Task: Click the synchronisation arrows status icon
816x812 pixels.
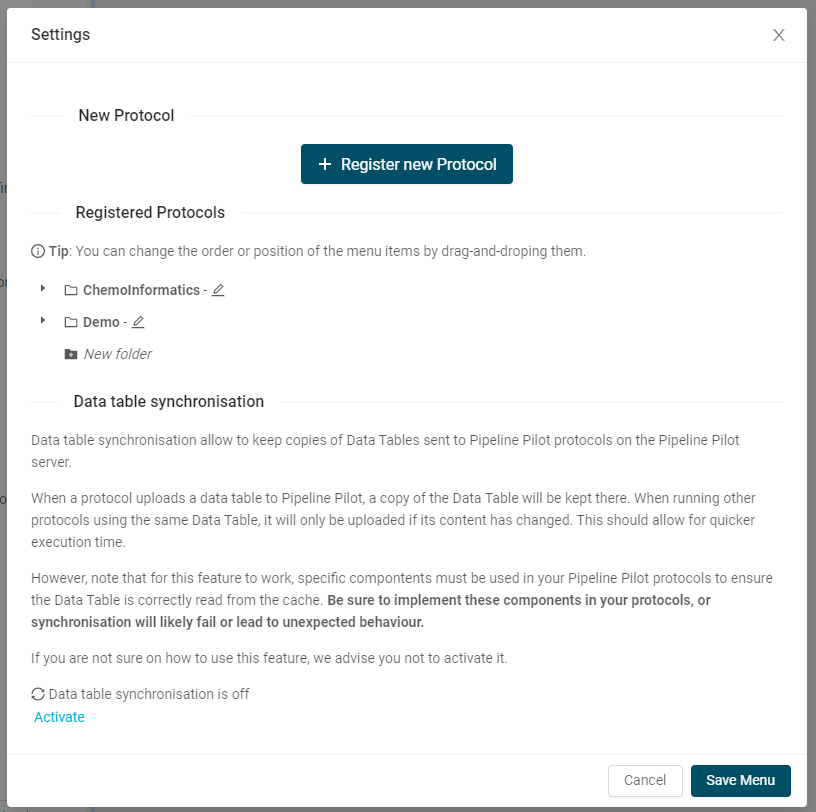Action: [x=38, y=694]
